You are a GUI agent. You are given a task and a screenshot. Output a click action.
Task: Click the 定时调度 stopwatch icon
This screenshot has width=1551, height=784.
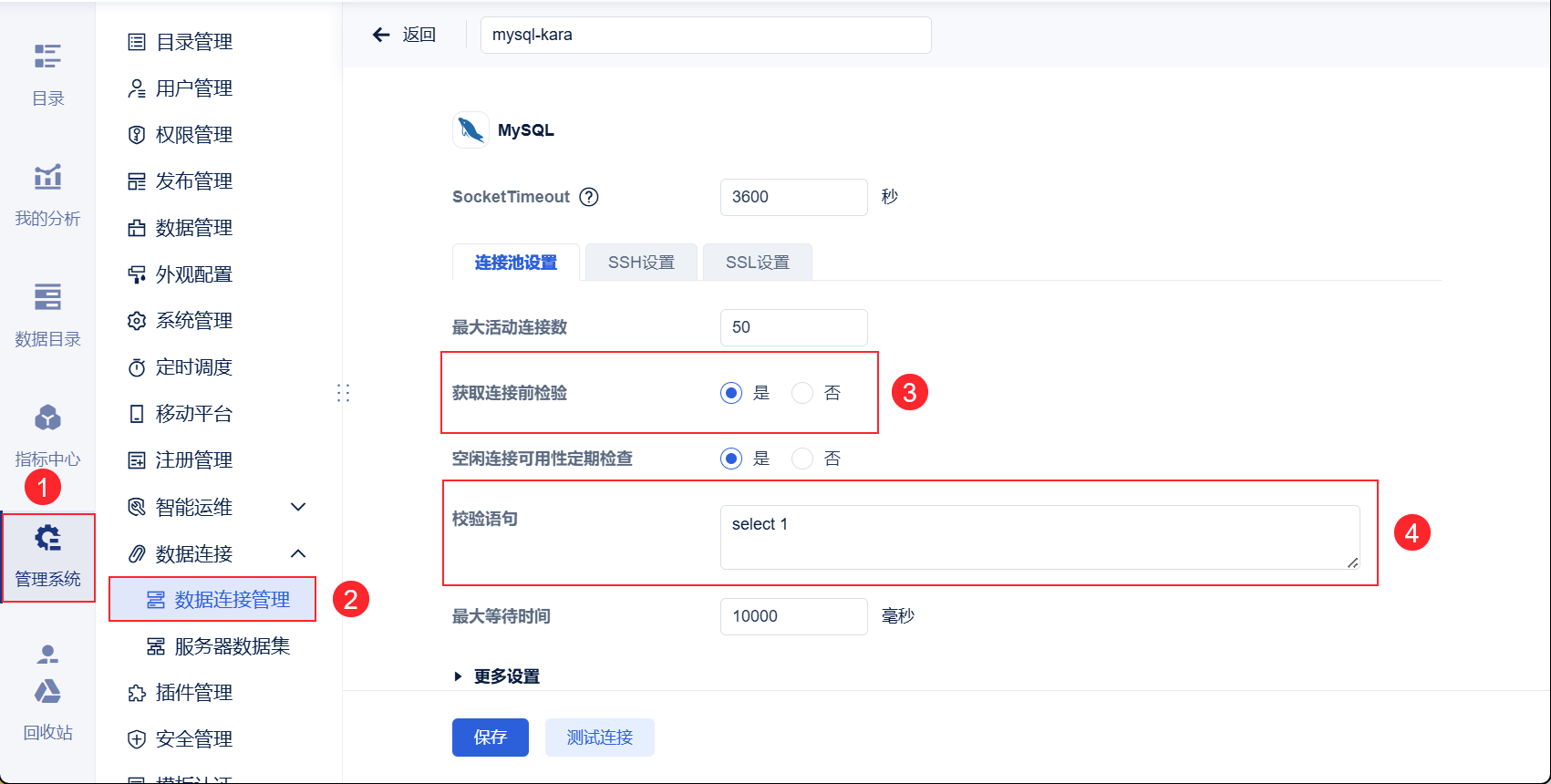click(x=137, y=367)
